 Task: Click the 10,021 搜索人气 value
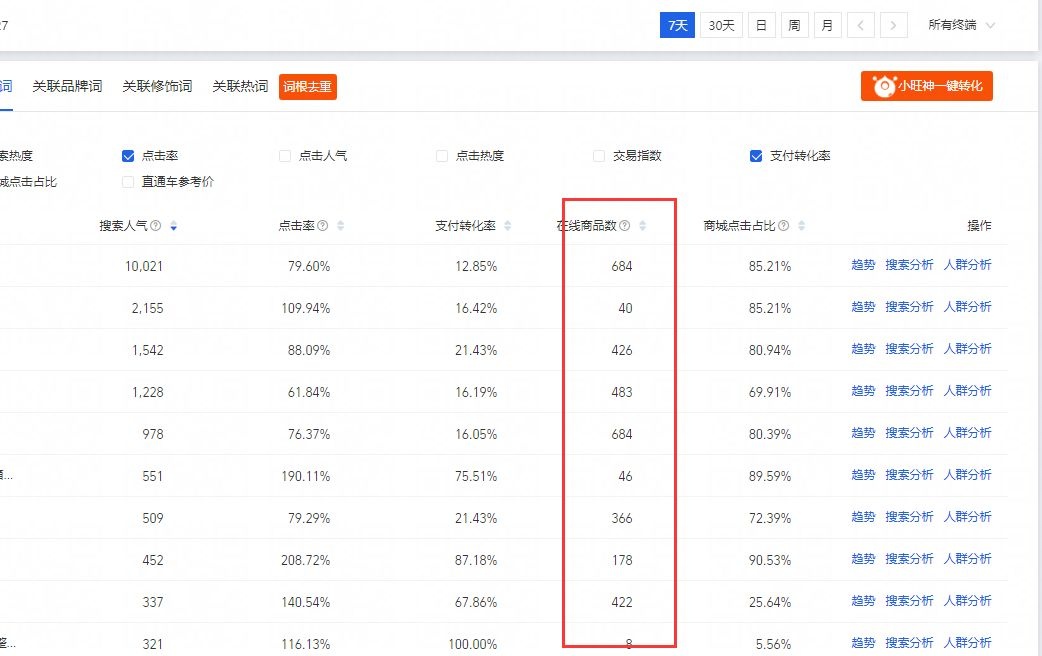(x=144, y=267)
